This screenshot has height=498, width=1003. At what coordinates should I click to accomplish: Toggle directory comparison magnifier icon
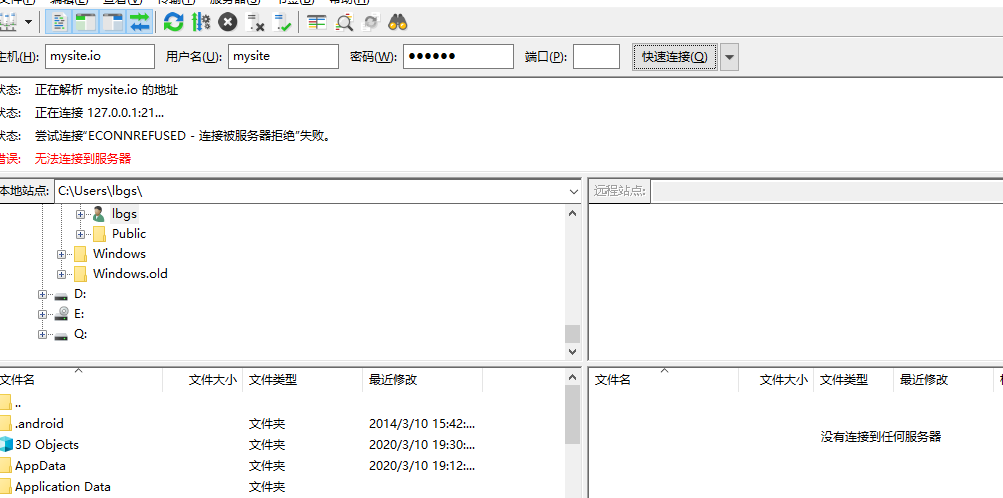click(x=344, y=23)
